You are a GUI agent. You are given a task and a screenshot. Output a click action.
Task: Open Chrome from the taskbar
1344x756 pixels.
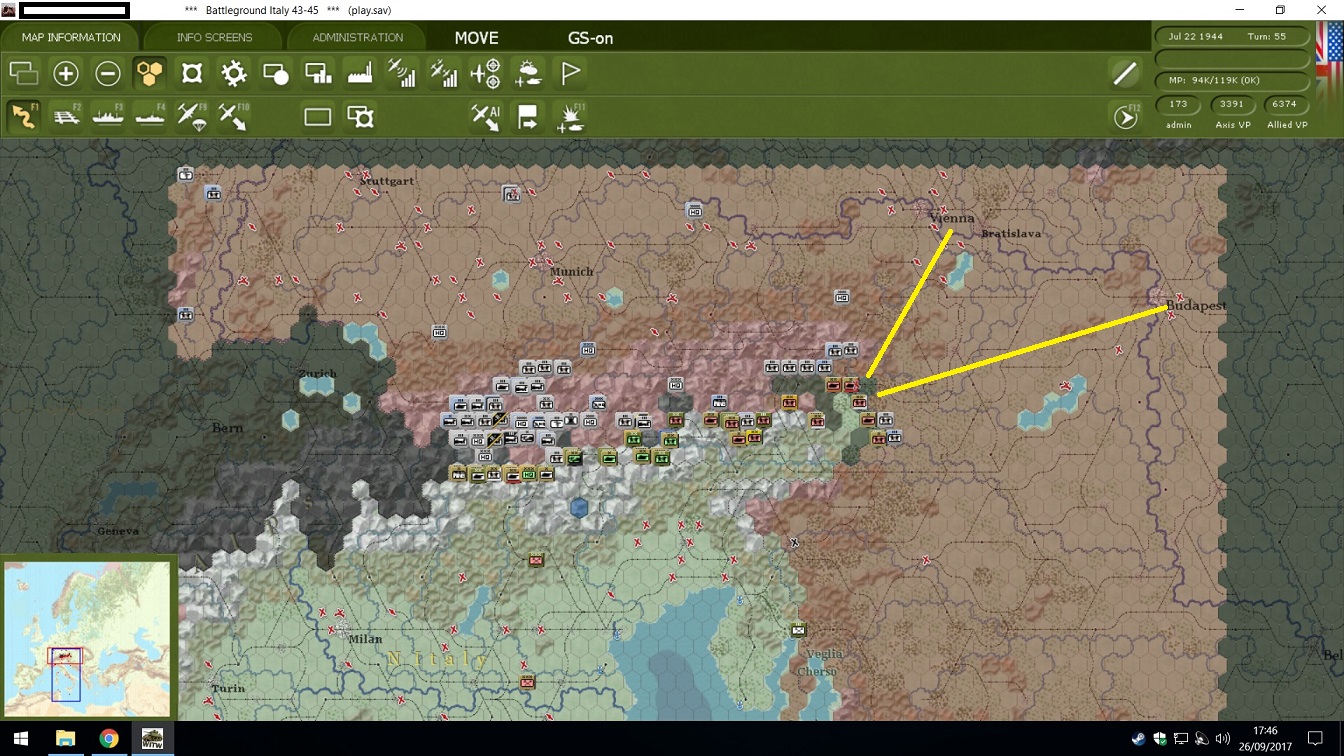109,739
